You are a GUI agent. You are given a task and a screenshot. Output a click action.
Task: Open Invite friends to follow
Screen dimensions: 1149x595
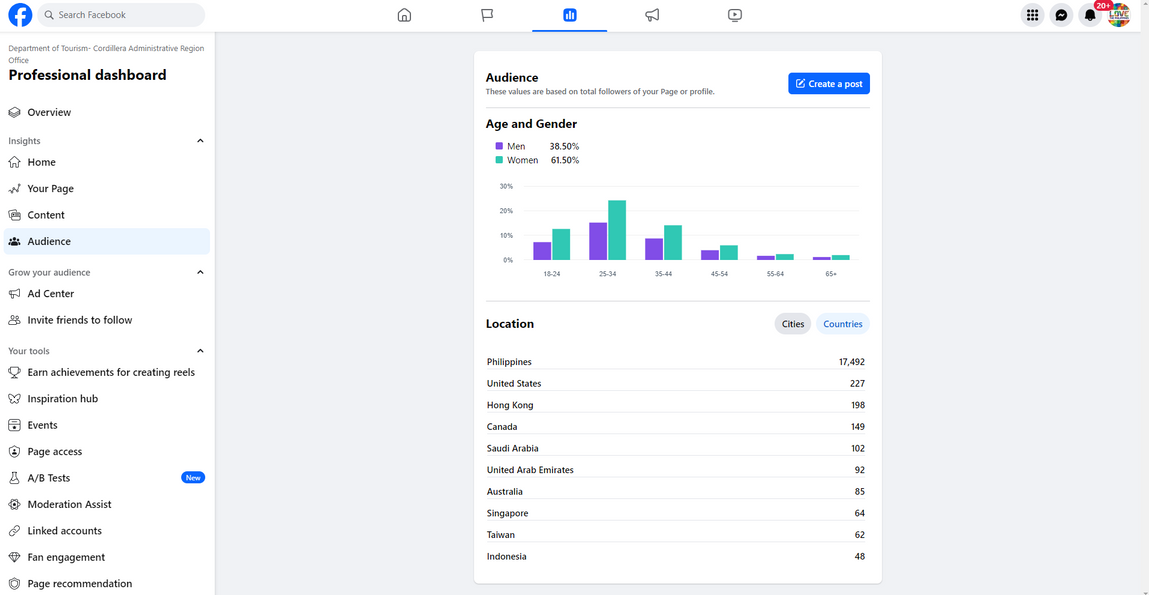(x=79, y=320)
